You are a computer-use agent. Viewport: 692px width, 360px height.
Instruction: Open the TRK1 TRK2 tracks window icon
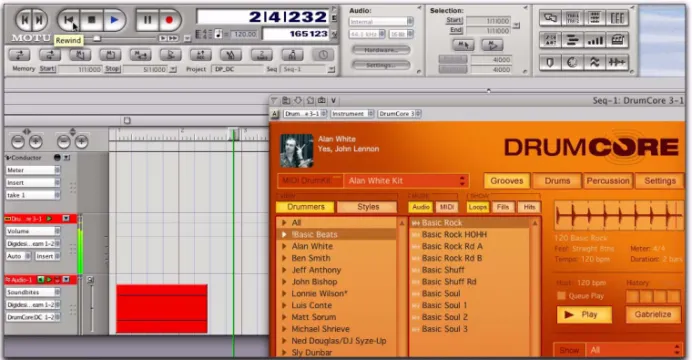[x=572, y=18]
